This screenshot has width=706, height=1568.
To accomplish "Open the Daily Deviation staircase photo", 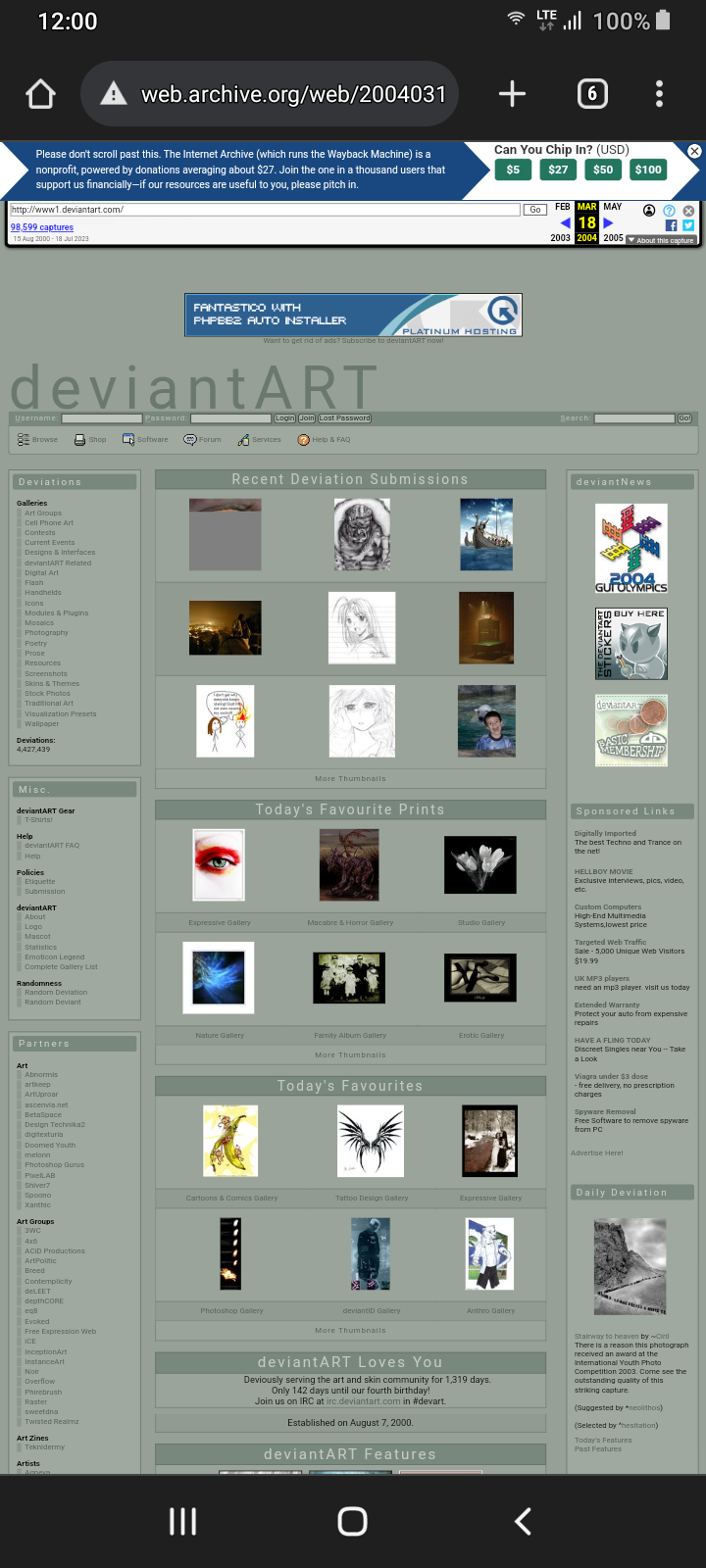I will coord(630,1267).
